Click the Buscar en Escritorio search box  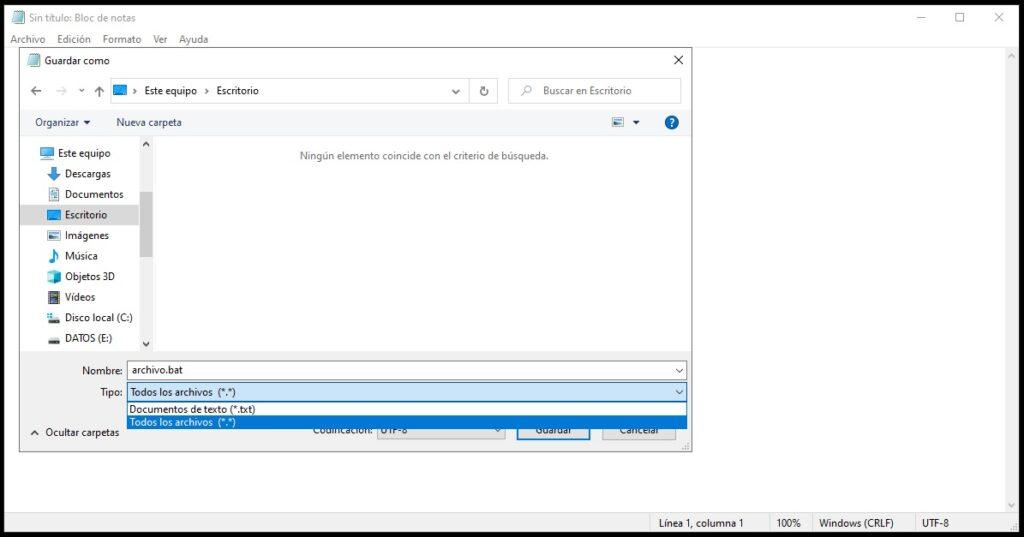pos(600,91)
